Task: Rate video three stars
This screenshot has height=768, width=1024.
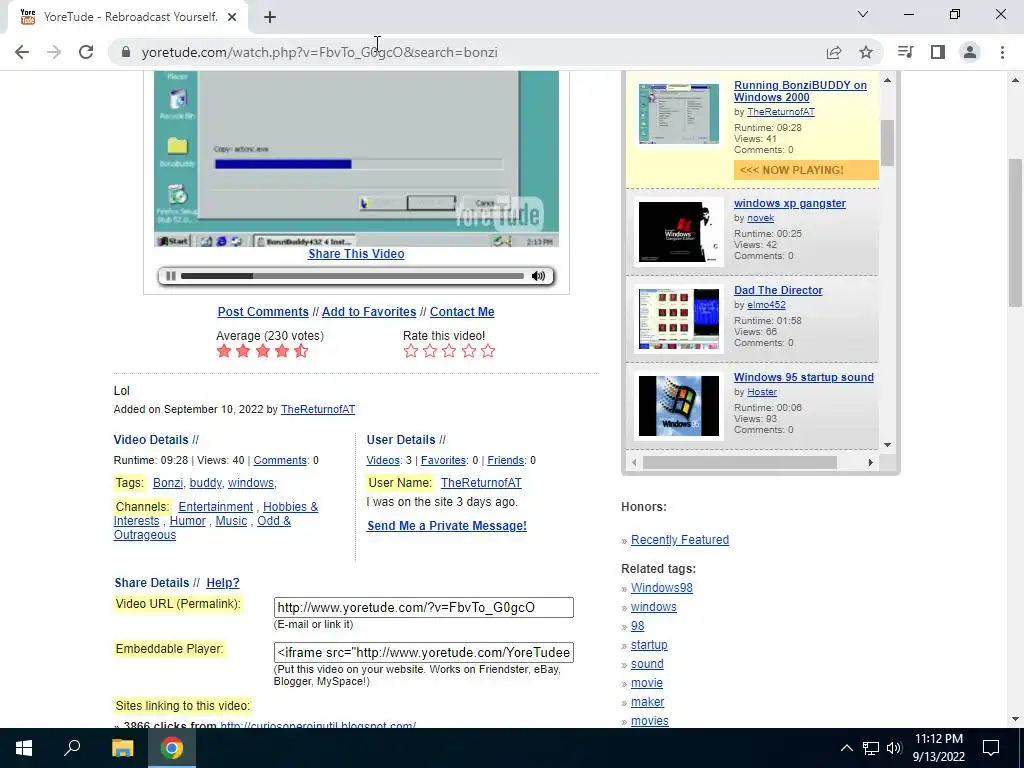Action: [449, 351]
